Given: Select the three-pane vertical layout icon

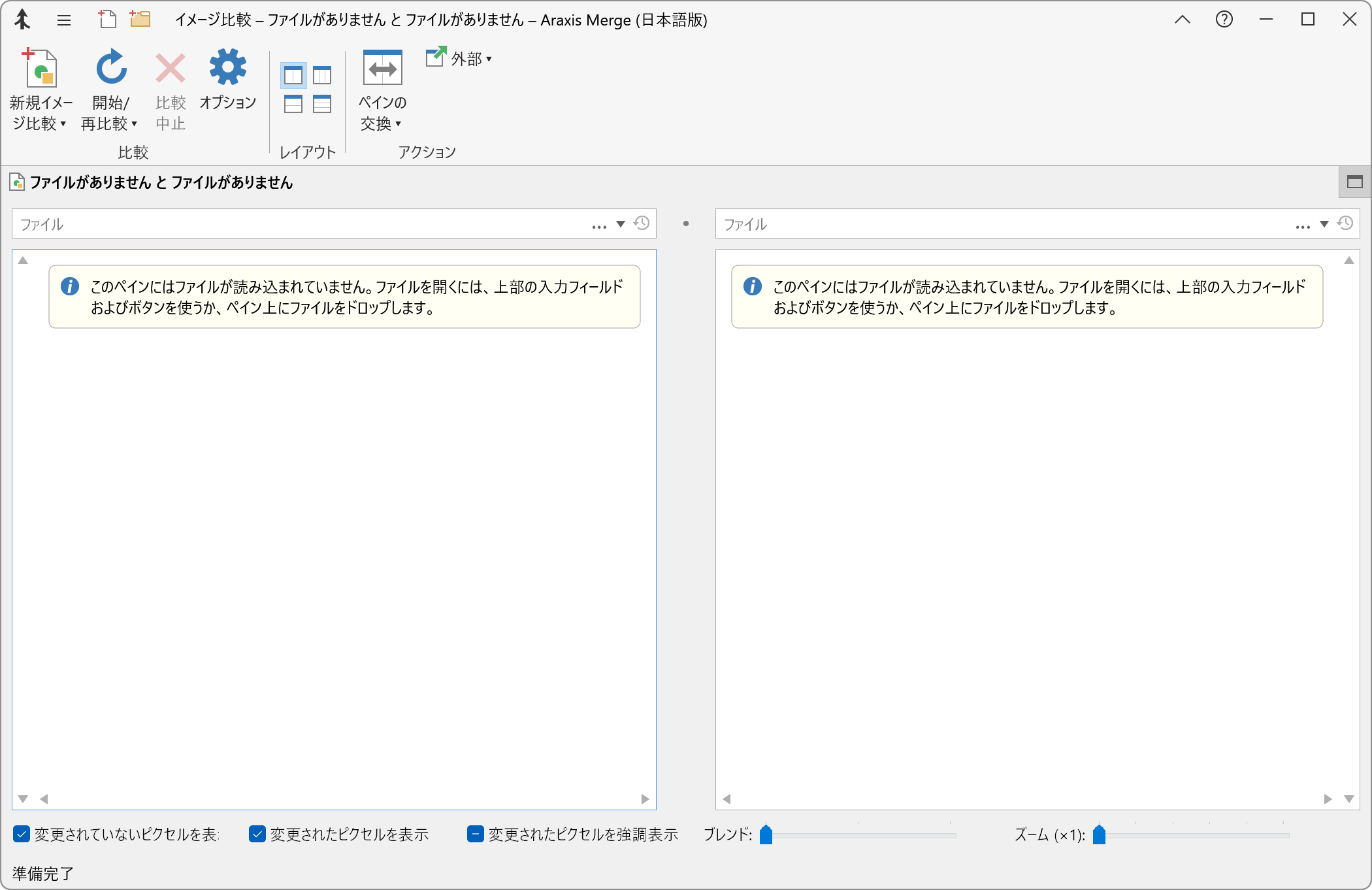Looking at the screenshot, I should tap(322, 76).
